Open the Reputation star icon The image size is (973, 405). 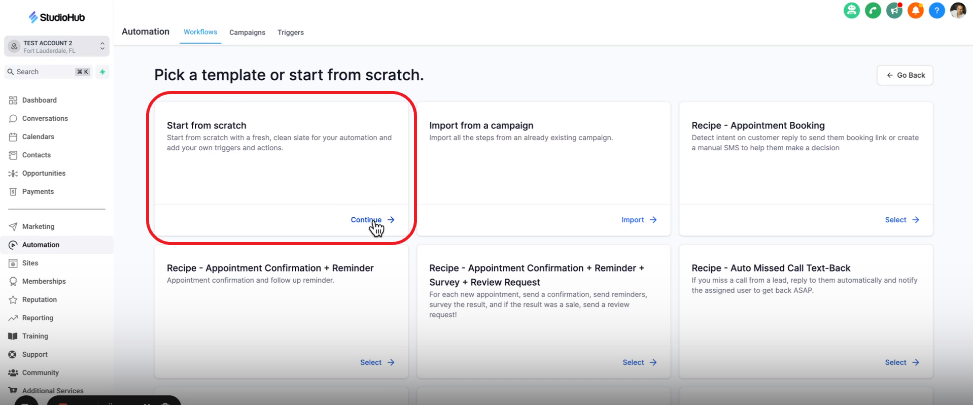tap(13, 300)
